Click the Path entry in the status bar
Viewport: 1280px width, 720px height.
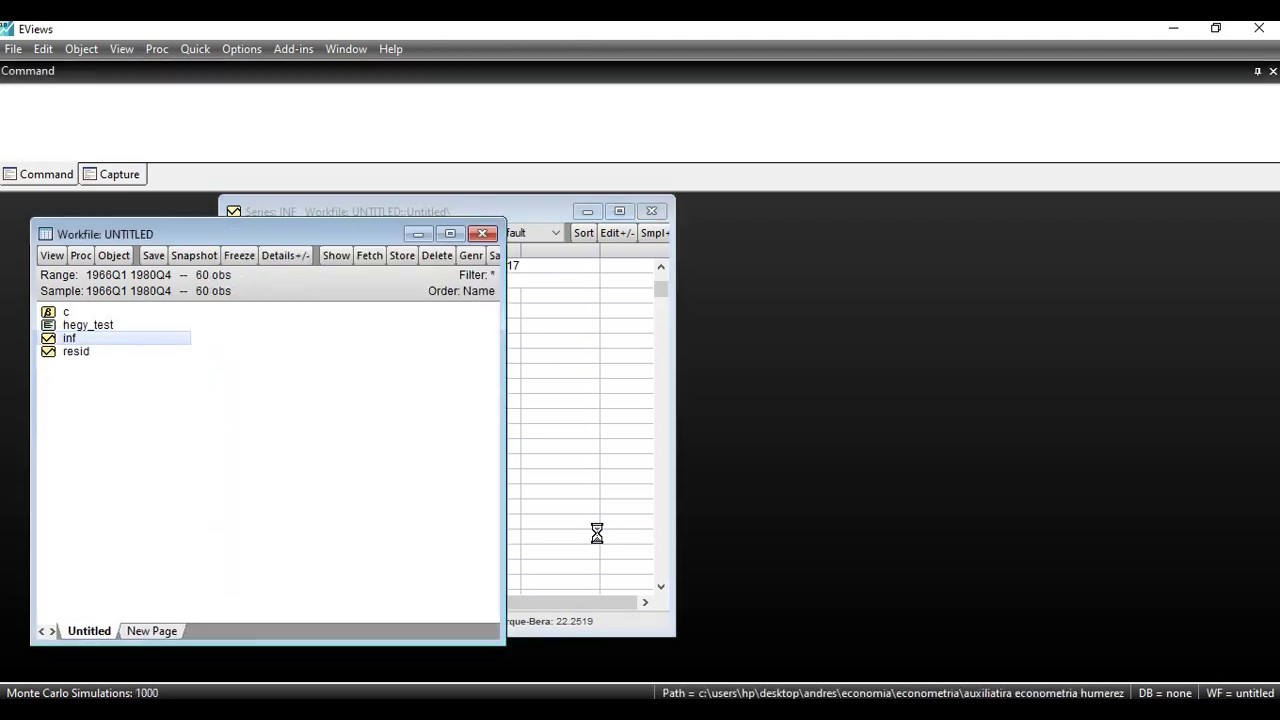(x=892, y=693)
